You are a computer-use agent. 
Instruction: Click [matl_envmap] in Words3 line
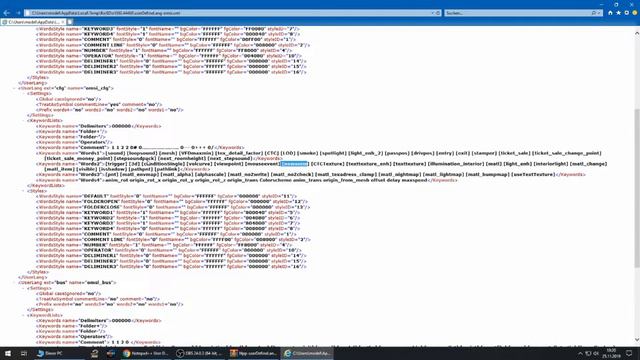click(140, 174)
